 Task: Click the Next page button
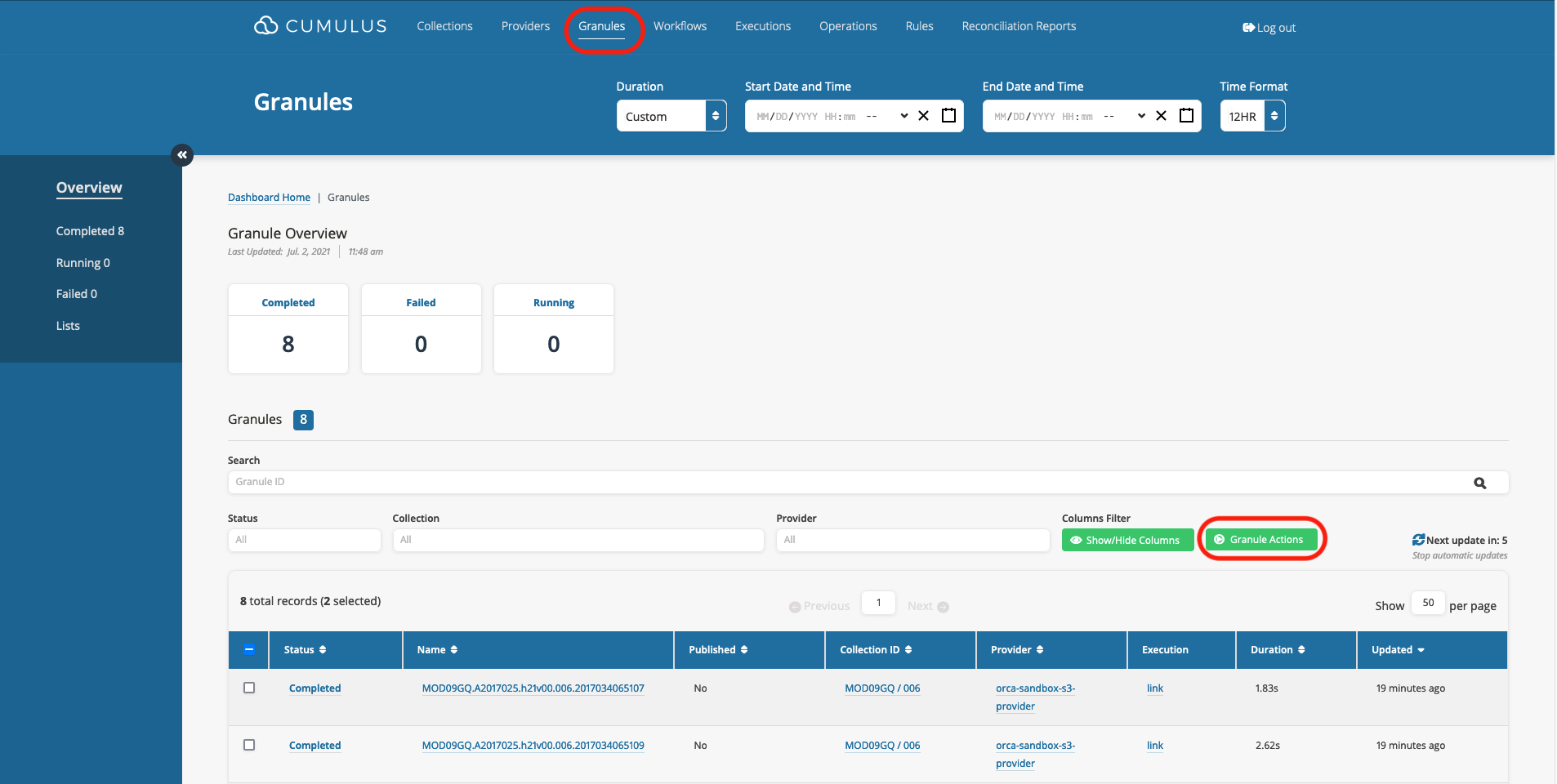(x=928, y=606)
